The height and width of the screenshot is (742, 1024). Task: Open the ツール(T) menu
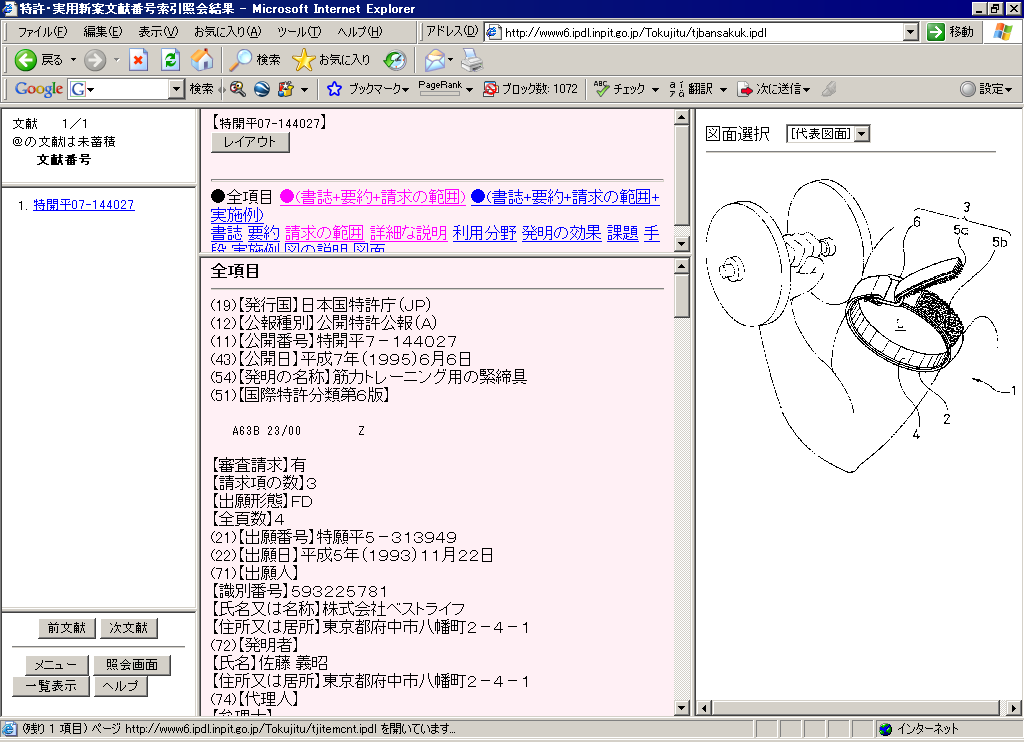click(x=298, y=31)
